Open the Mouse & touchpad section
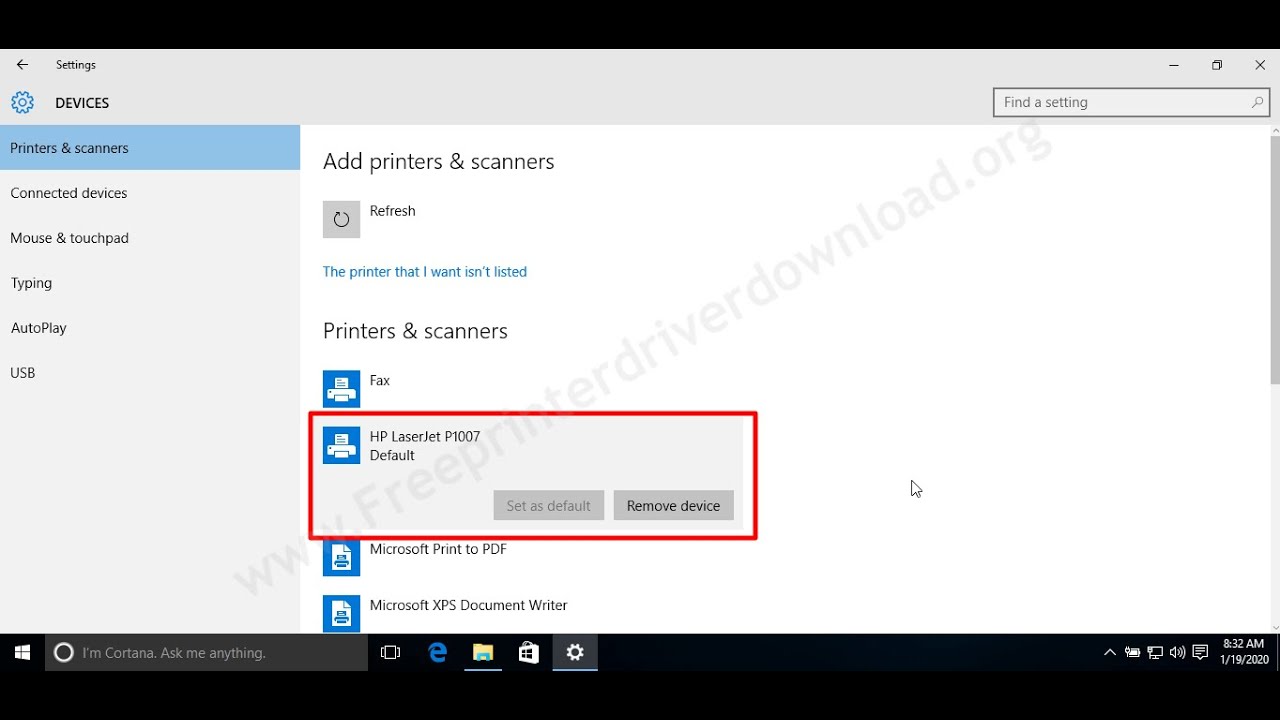This screenshot has width=1280, height=720. (150, 238)
